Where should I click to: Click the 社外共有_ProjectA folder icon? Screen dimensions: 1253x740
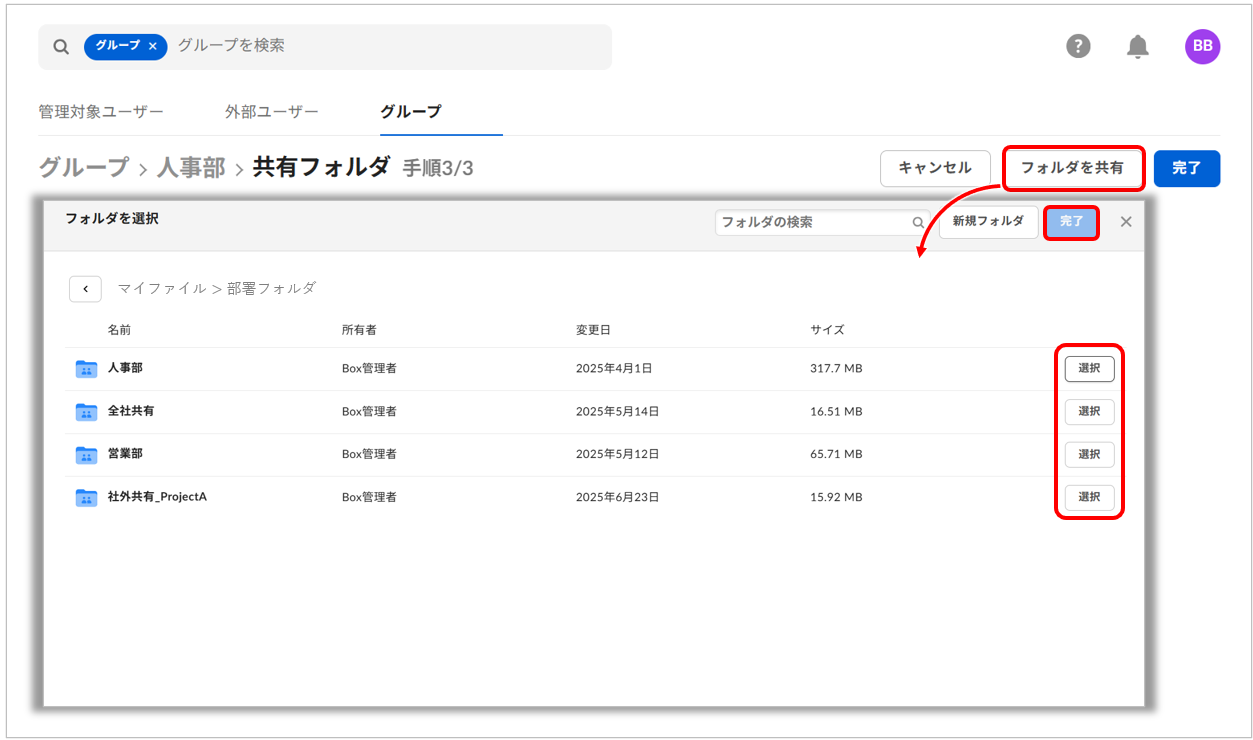click(86, 498)
